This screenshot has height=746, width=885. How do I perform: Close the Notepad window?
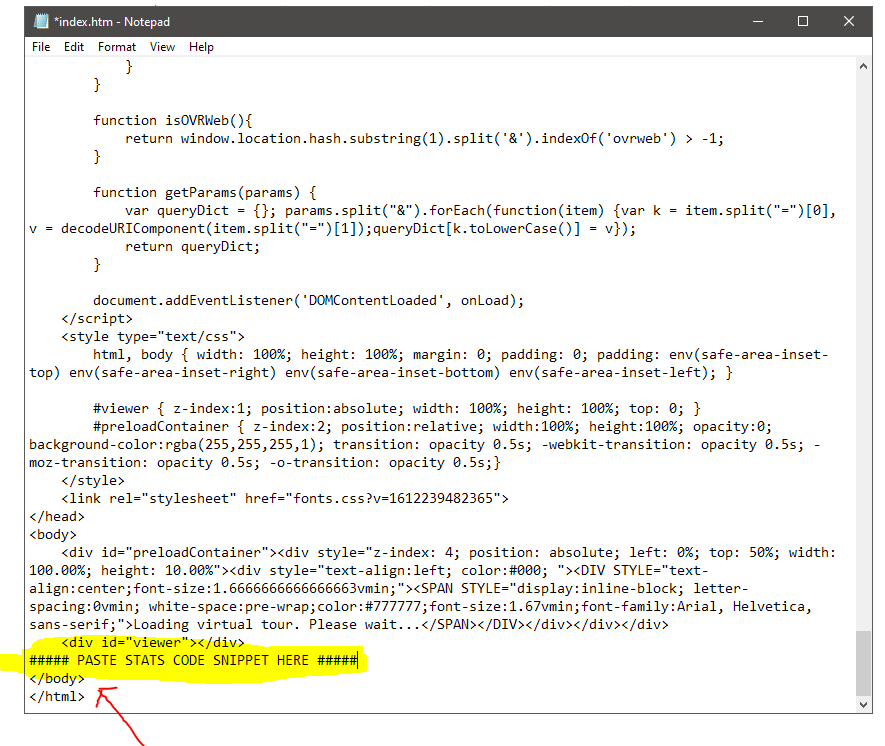point(849,21)
